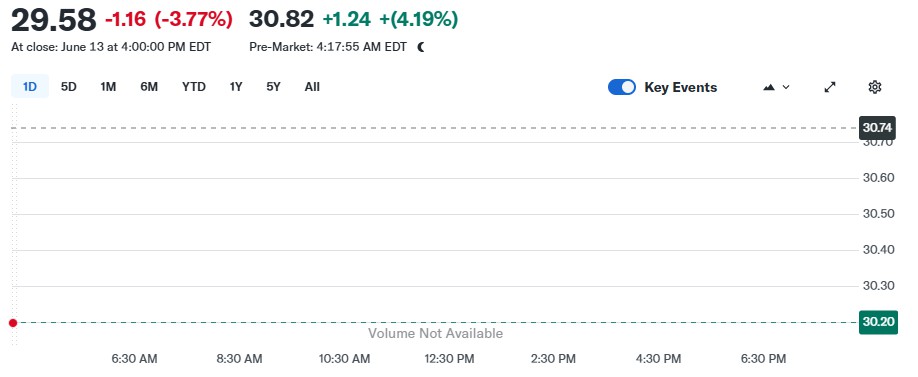Click the red price marker dot
Screen dimensions: 918x377
(13, 323)
